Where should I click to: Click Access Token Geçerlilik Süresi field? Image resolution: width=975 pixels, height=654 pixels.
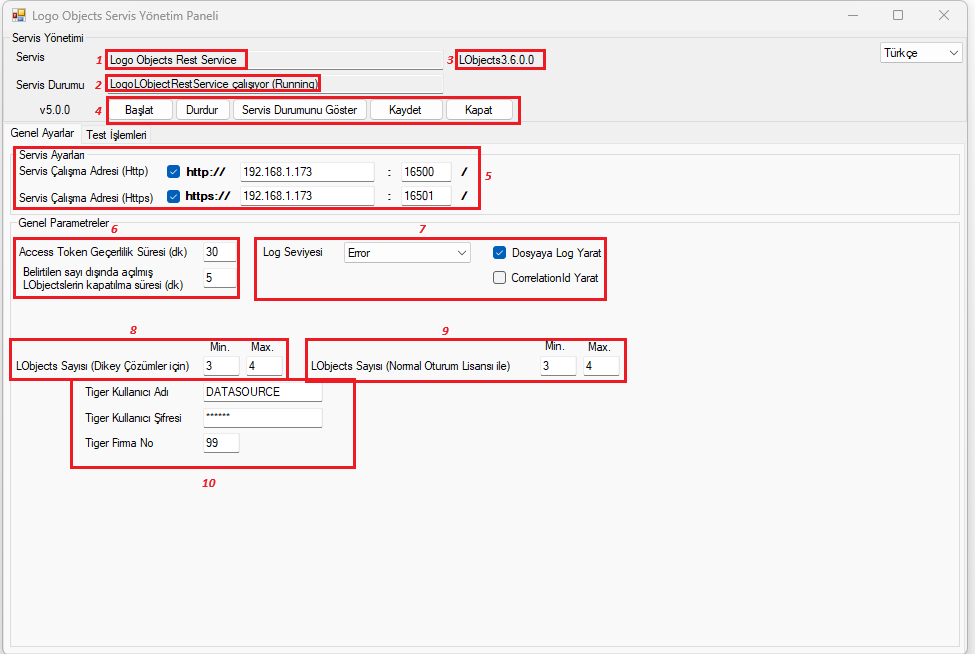(219, 252)
